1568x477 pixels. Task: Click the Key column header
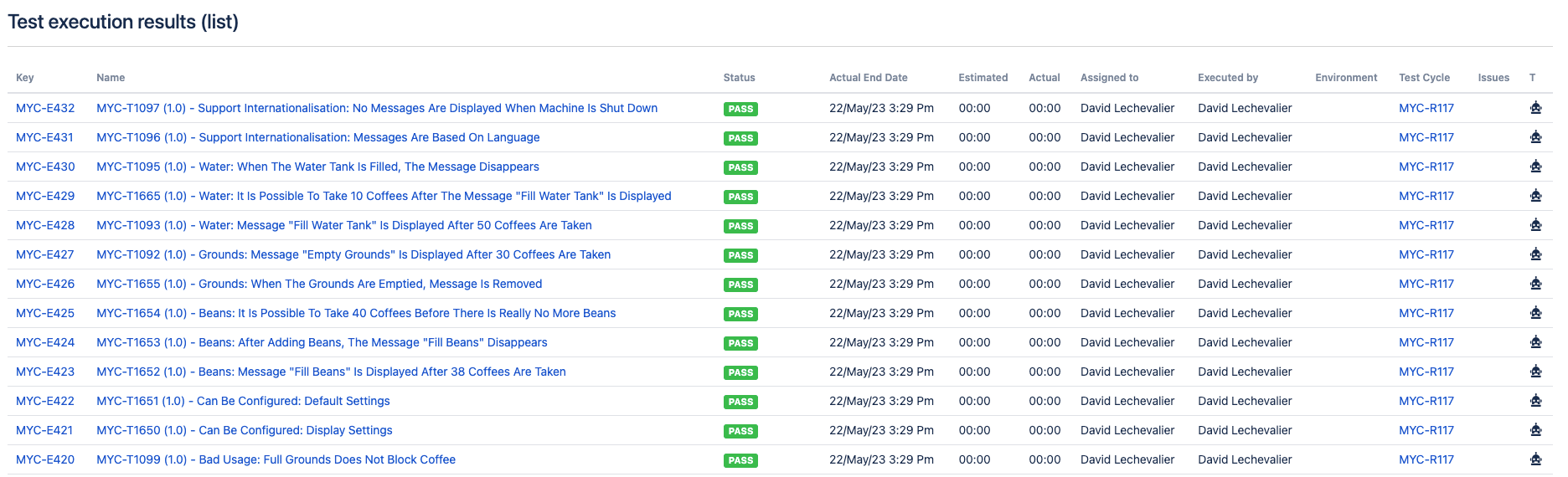pyautogui.click(x=25, y=78)
